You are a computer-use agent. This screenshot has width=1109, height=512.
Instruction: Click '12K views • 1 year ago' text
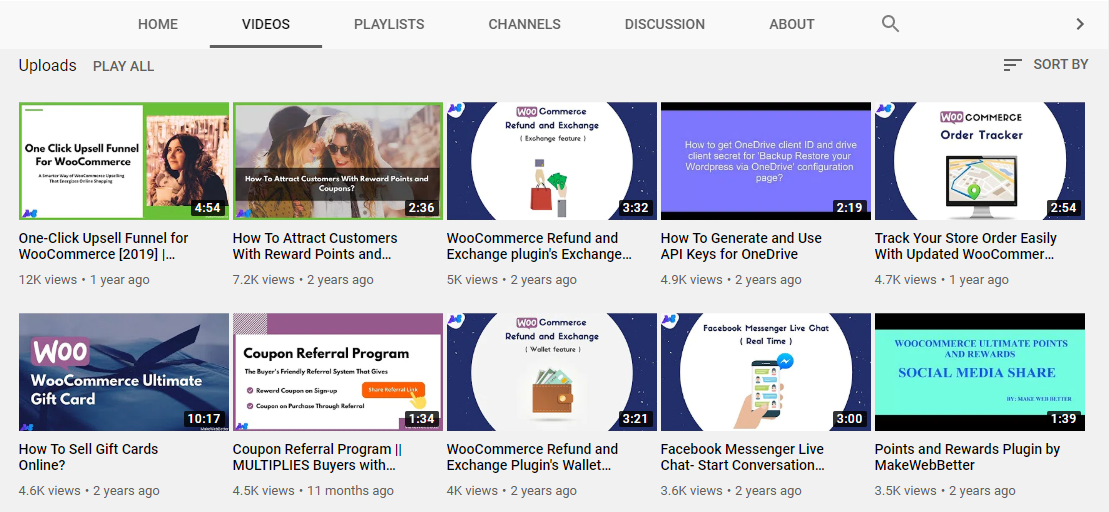84,280
